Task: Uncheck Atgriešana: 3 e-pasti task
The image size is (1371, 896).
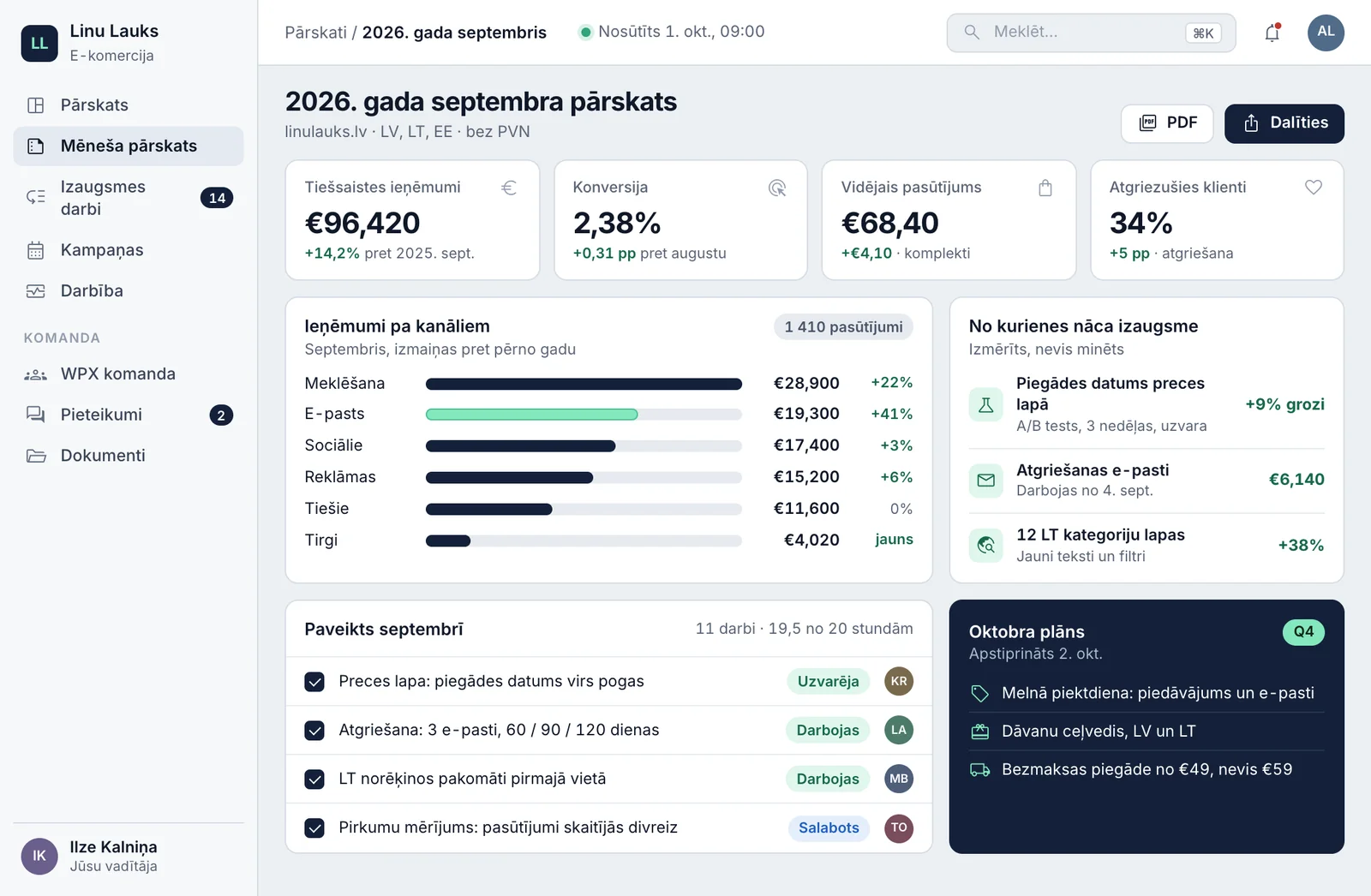Action: (314, 731)
